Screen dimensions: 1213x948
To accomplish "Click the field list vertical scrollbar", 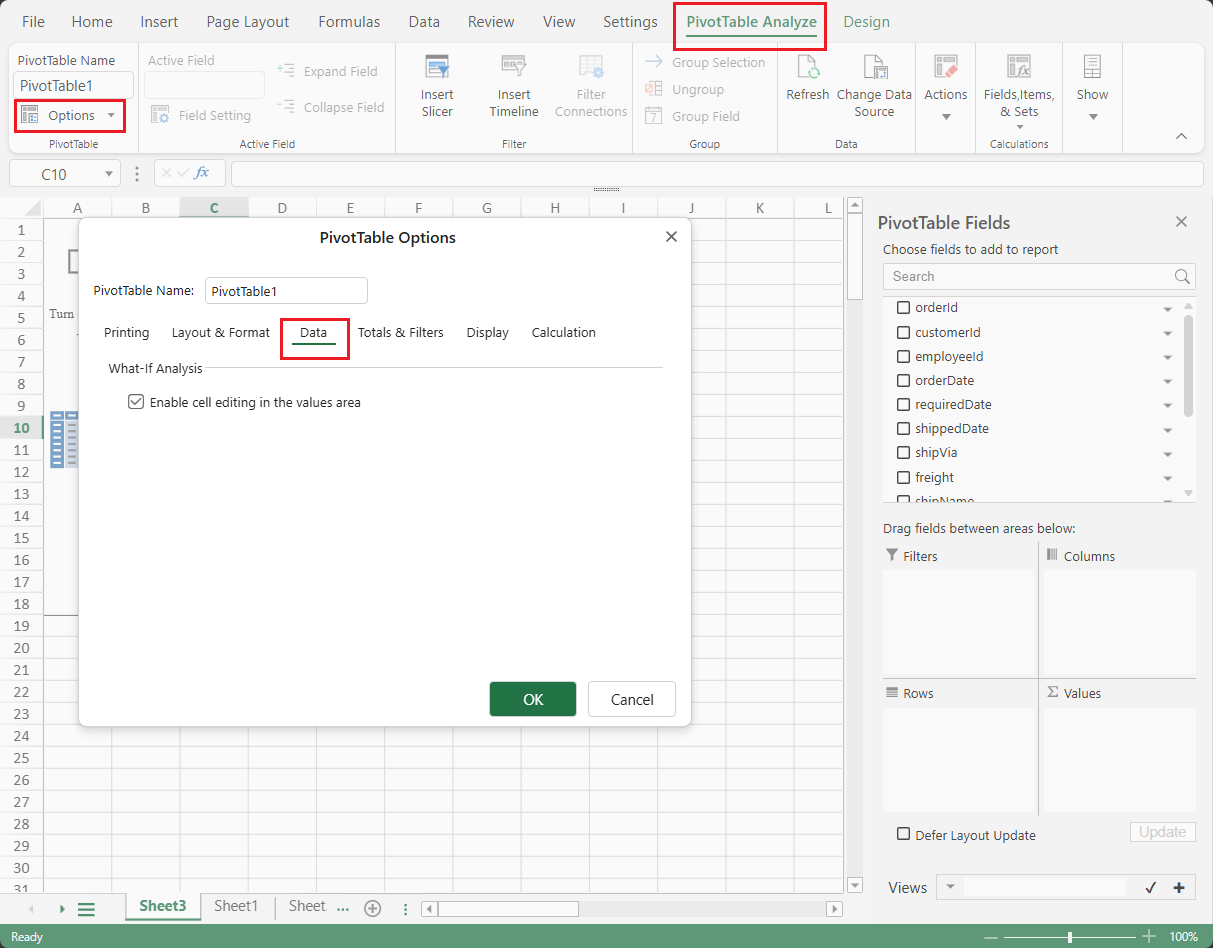I will click(x=1188, y=365).
